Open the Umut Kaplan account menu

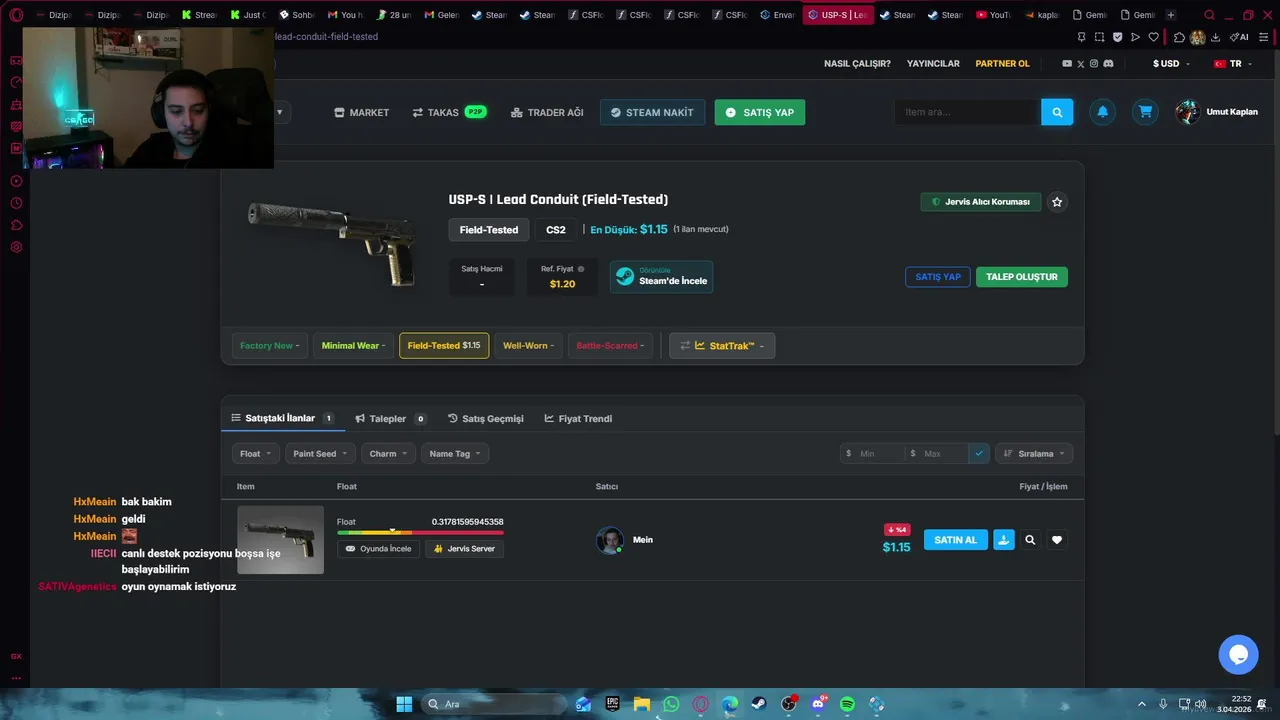coord(1217,112)
